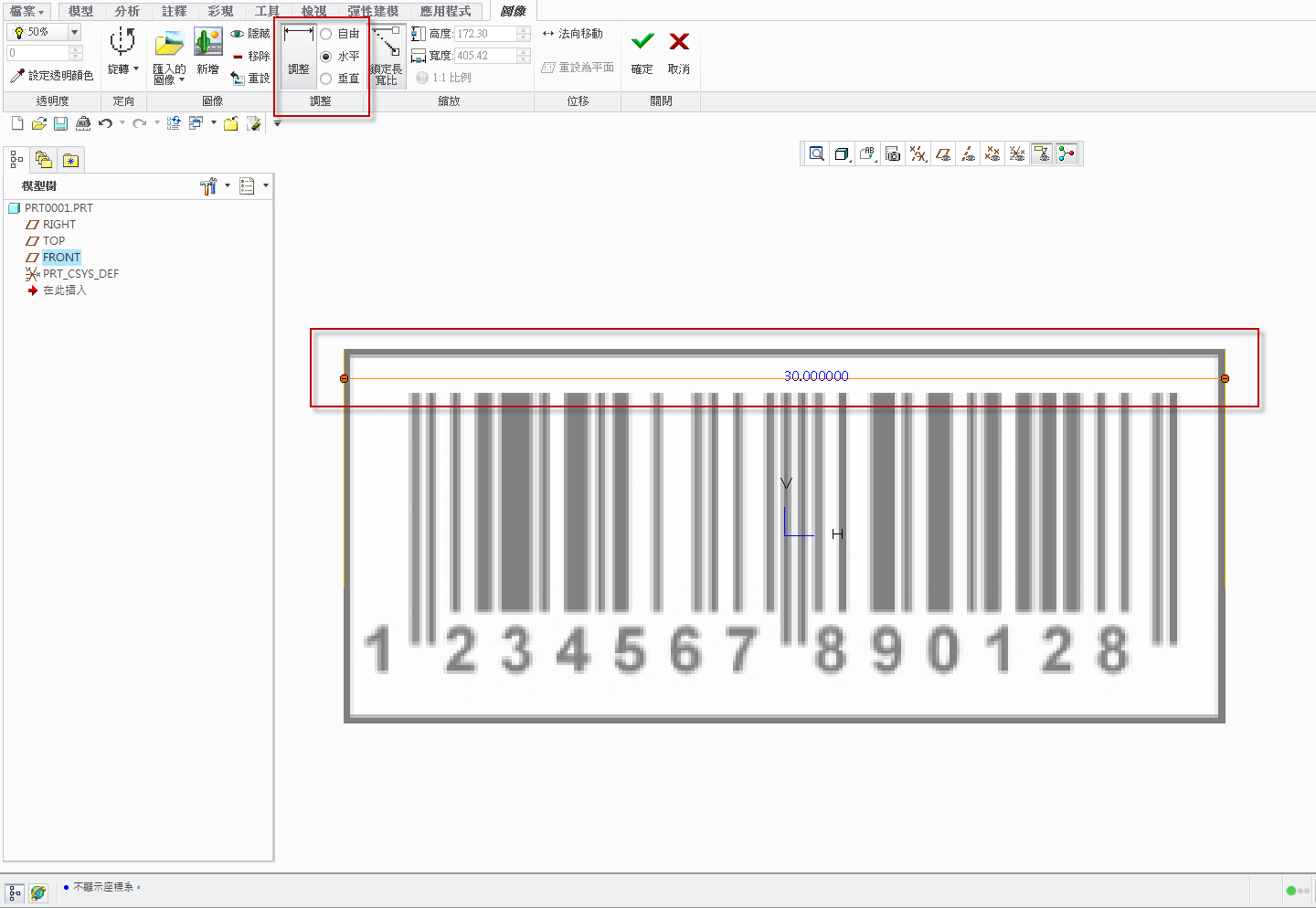The width and height of the screenshot is (1316, 908).
Task: Click the 調整 fit dimension tool
Action: tap(298, 53)
